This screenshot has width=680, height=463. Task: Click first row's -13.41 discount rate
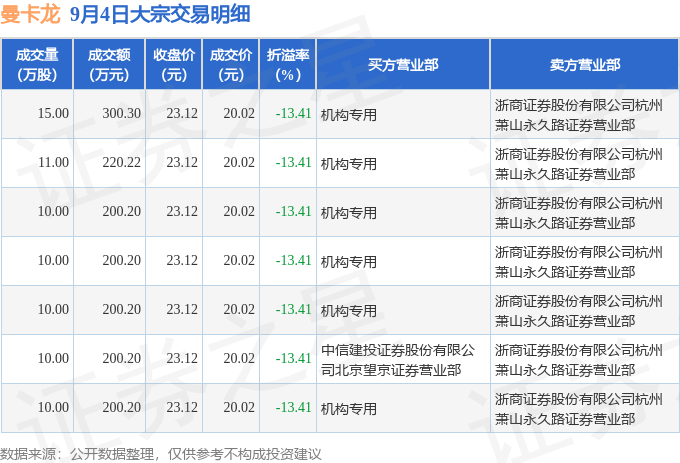[x=294, y=114]
